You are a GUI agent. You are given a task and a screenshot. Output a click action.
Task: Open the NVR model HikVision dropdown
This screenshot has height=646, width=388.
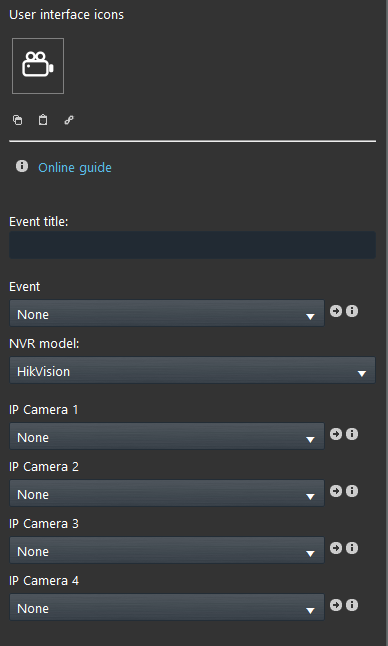coord(192,370)
